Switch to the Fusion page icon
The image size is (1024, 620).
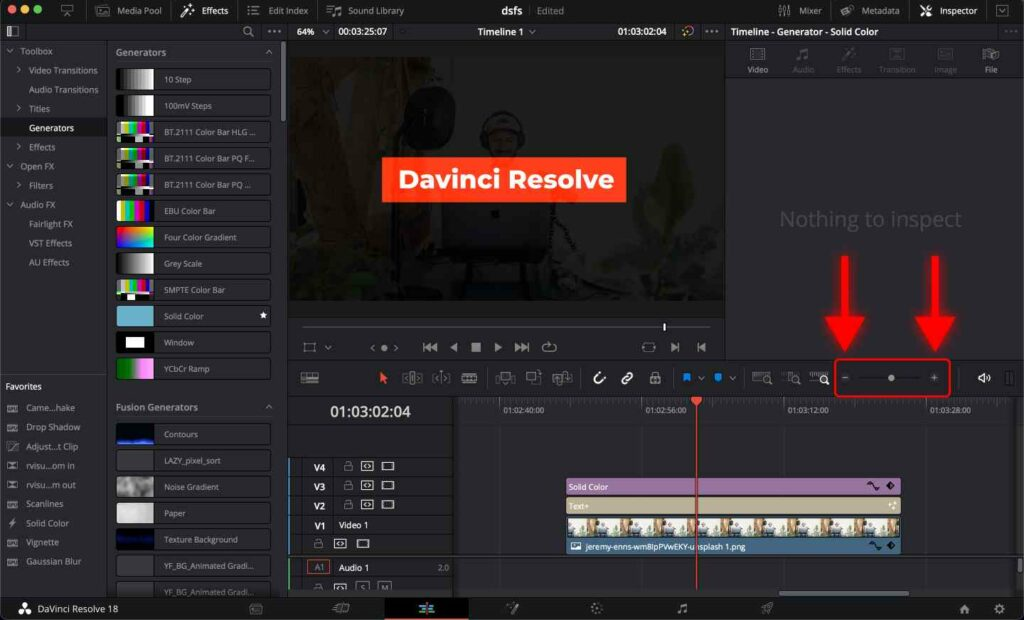[x=513, y=607]
